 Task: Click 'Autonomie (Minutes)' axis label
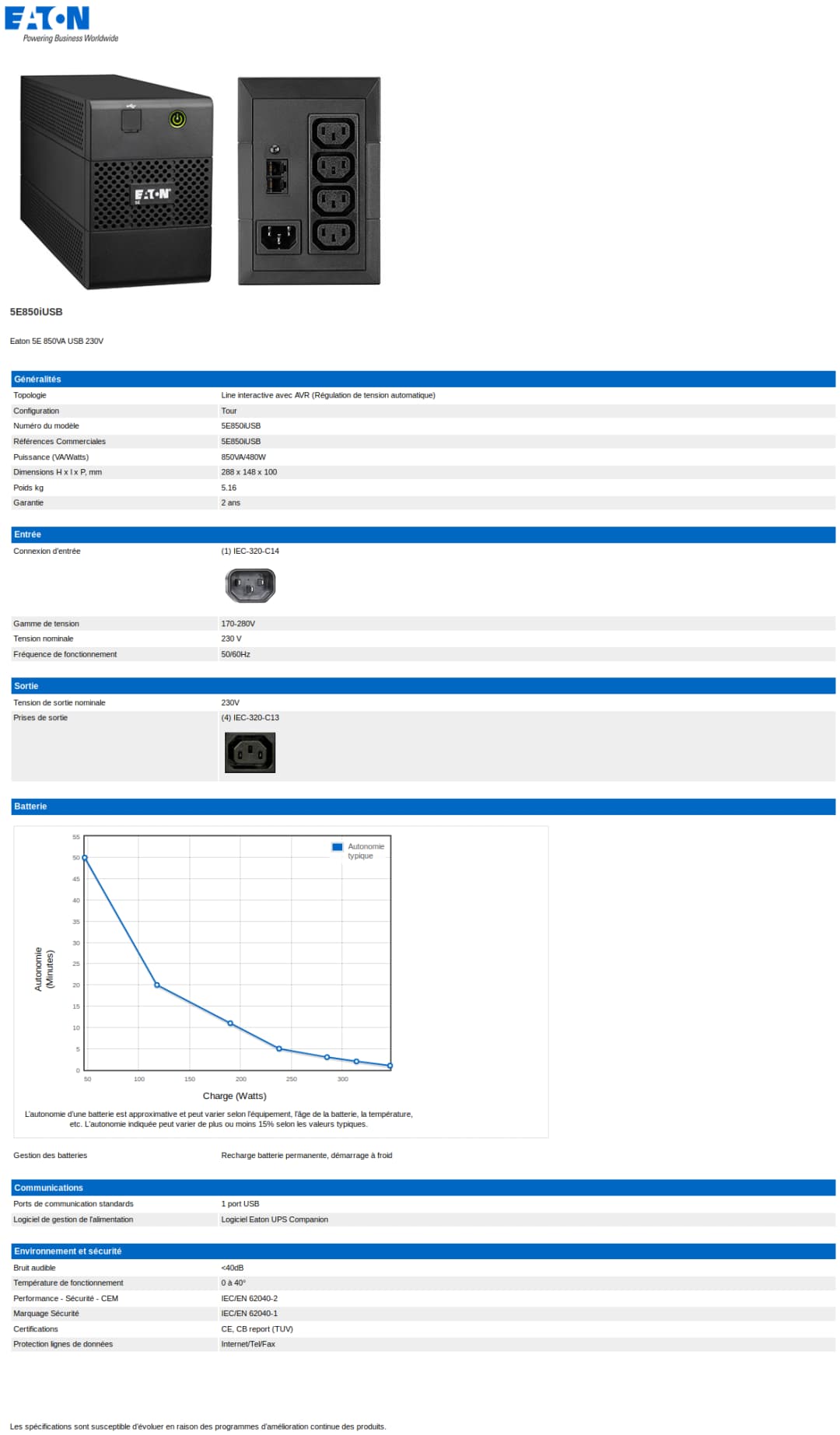click(x=44, y=969)
